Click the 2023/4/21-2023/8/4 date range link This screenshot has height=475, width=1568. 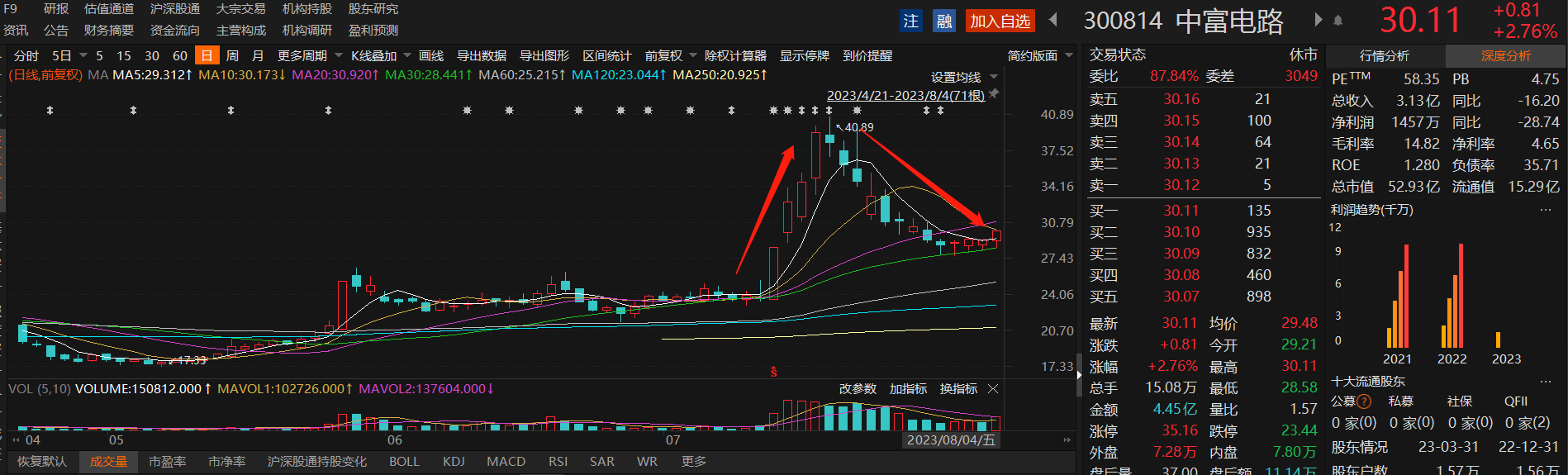click(x=905, y=95)
